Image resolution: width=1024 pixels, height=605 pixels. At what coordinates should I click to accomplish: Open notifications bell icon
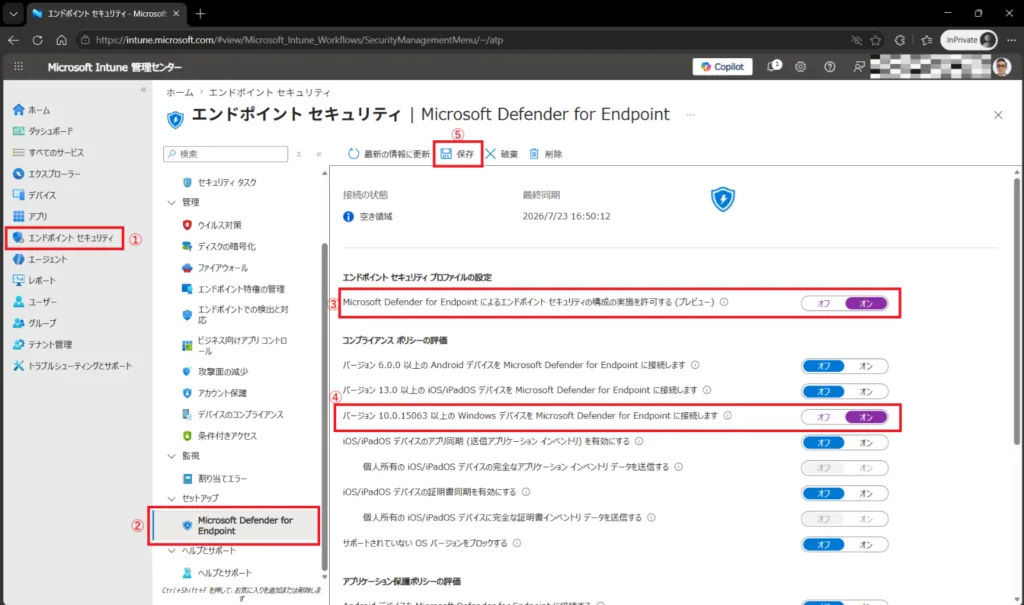(x=774, y=66)
